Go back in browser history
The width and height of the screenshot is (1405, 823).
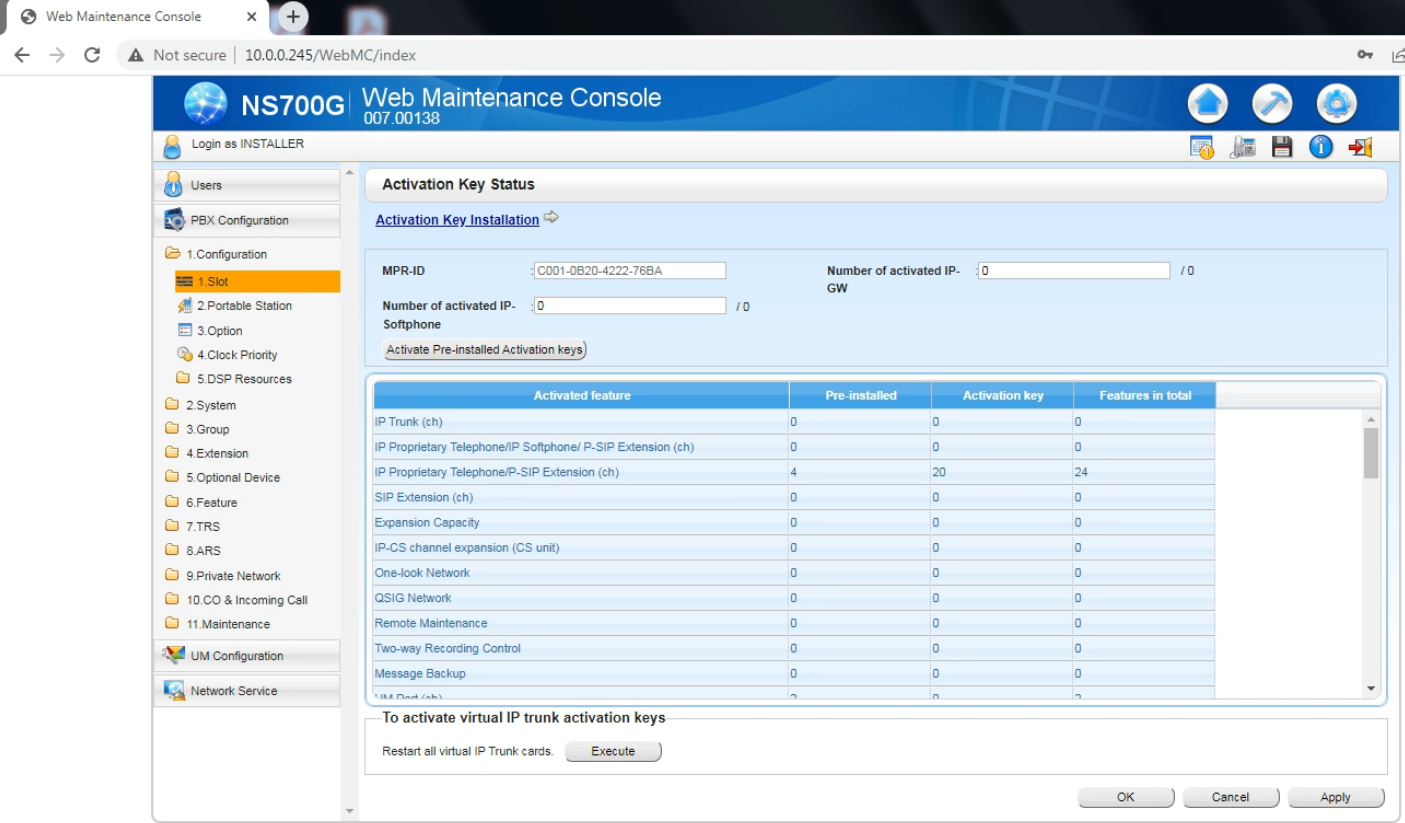click(23, 55)
